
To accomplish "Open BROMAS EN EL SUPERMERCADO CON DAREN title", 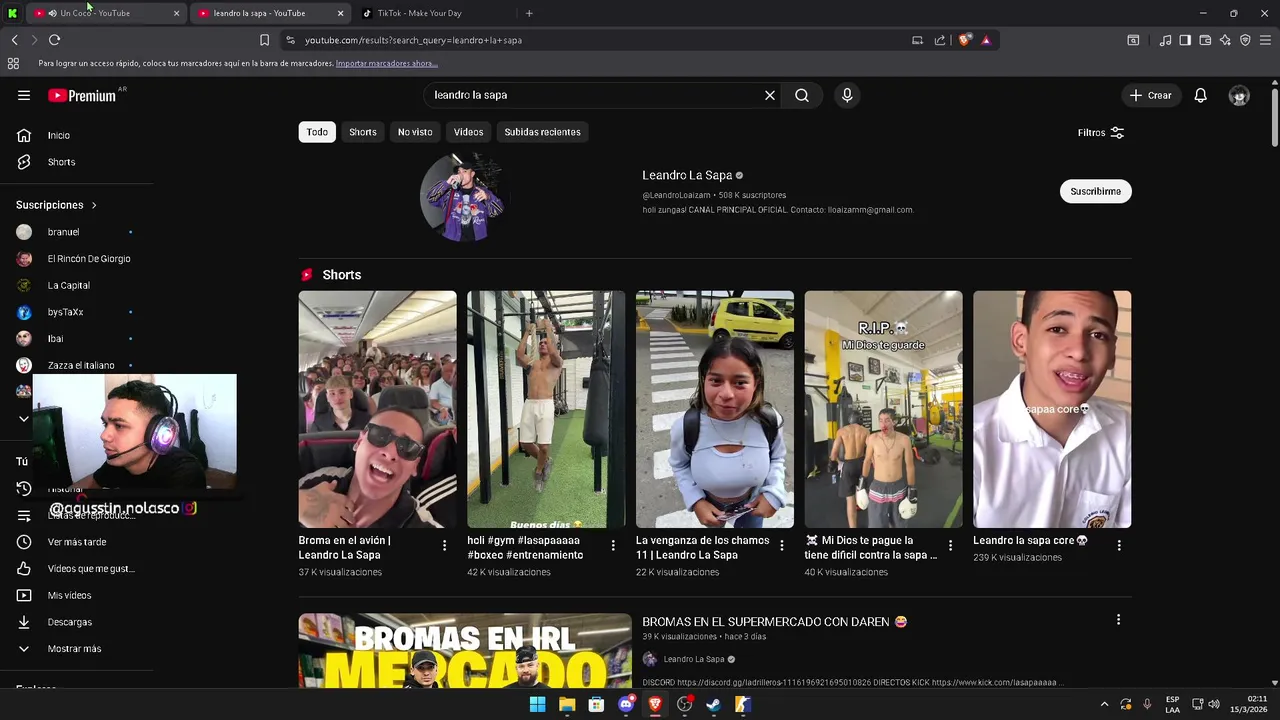I will [775, 622].
